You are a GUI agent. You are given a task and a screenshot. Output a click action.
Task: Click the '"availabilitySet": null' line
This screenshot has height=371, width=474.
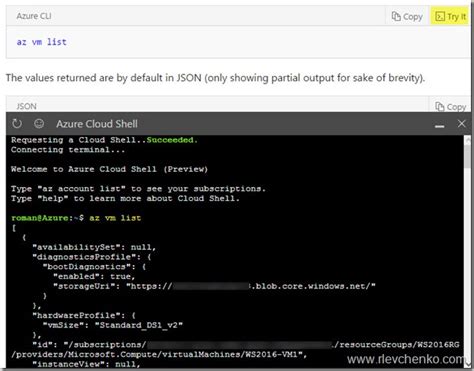coord(94,247)
